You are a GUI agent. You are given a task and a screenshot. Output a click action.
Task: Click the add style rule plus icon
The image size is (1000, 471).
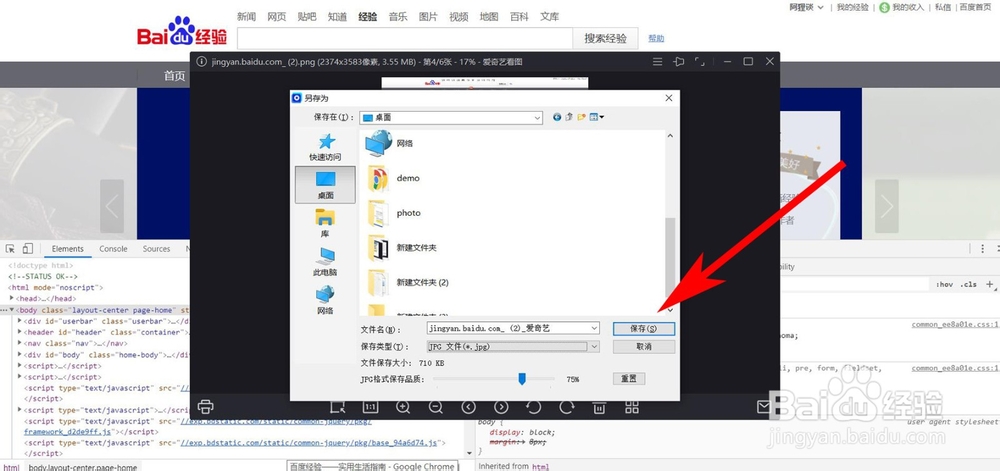pos(989,284)
